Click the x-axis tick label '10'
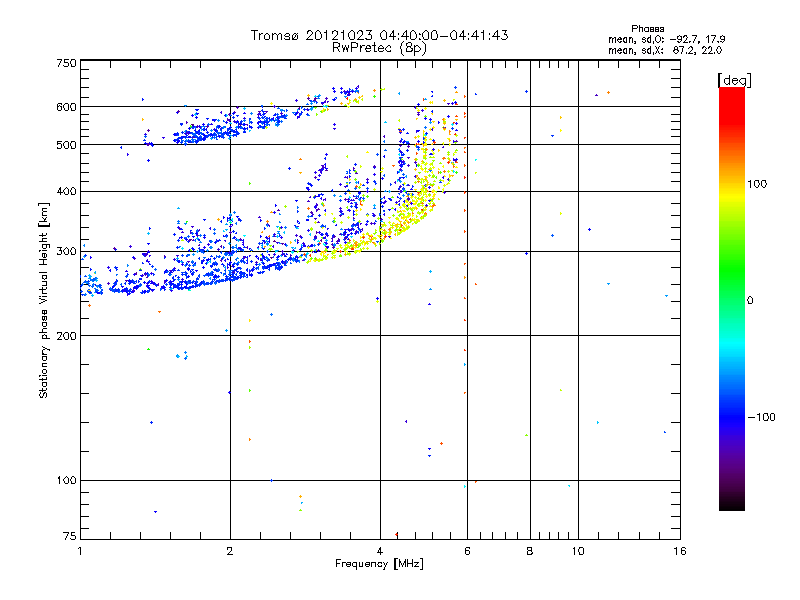The image size is (800, 600). (578, 551)
